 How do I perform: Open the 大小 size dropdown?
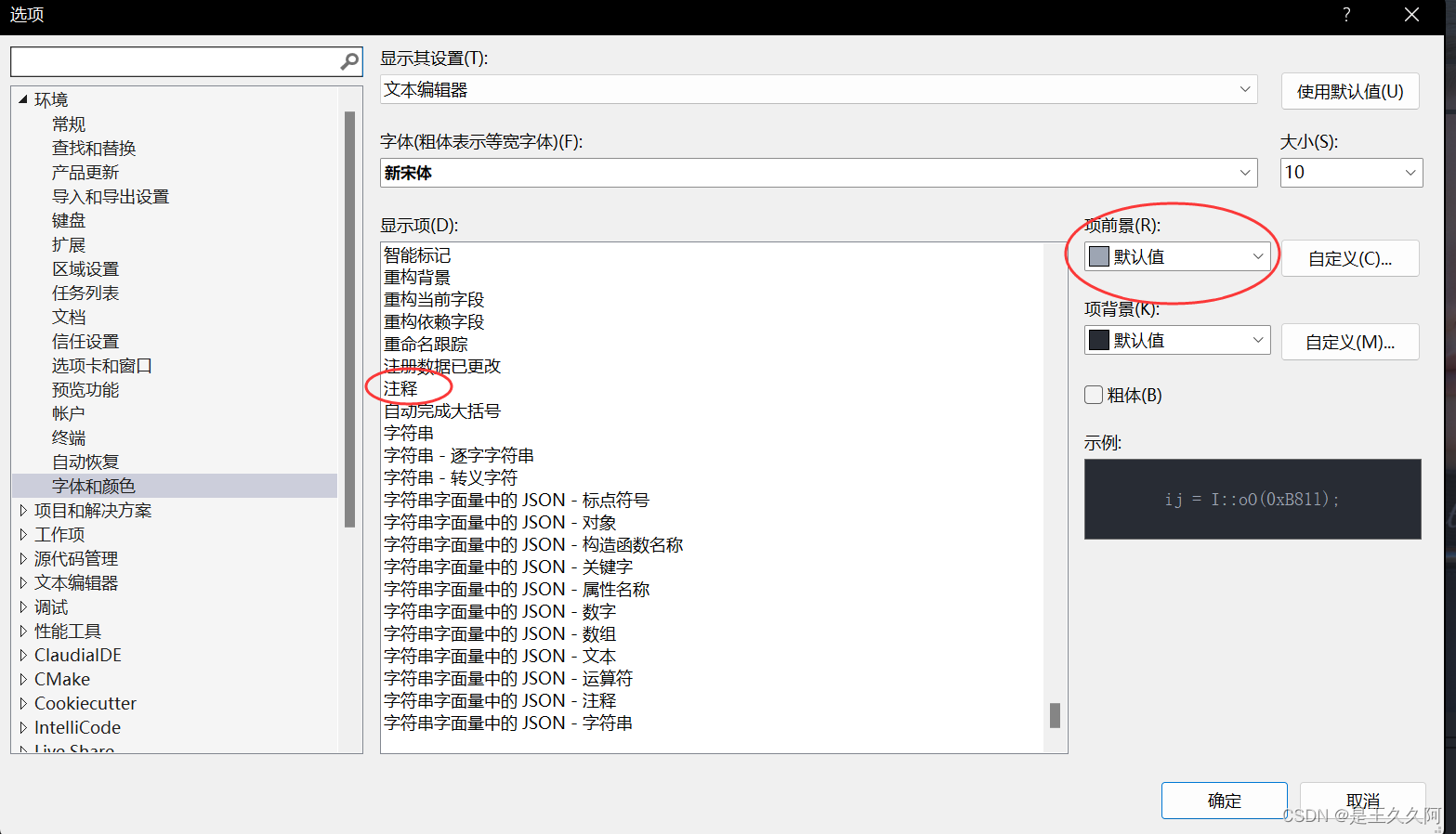tap(1410, 173)
